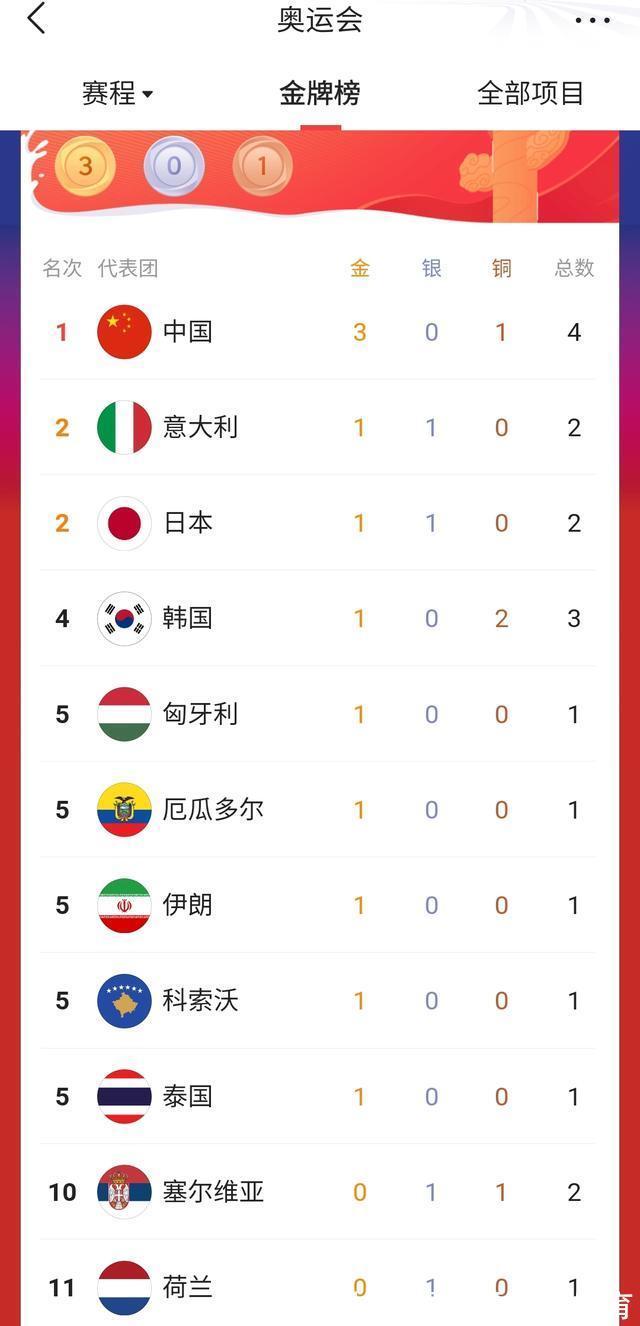Open the three-dot more options menu
The width and height of the screenshot is (640, 1326).
coord(592,20)
